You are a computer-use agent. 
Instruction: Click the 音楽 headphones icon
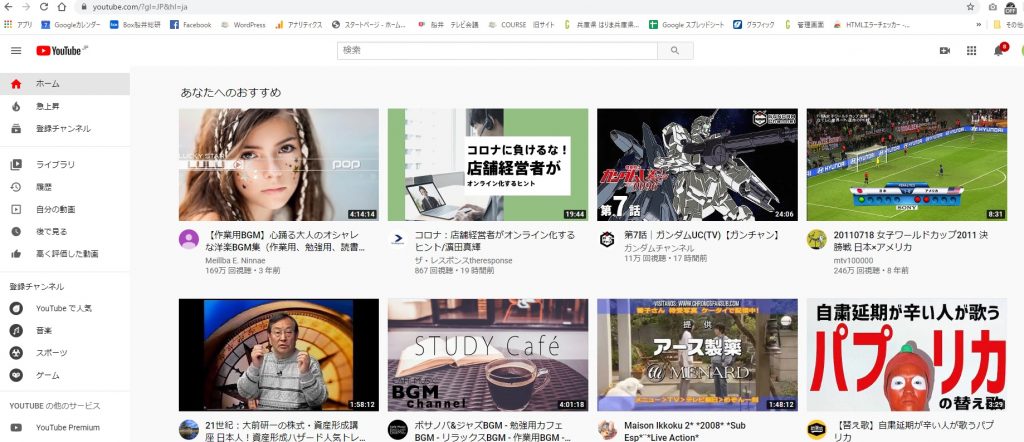tap(16, 331)
